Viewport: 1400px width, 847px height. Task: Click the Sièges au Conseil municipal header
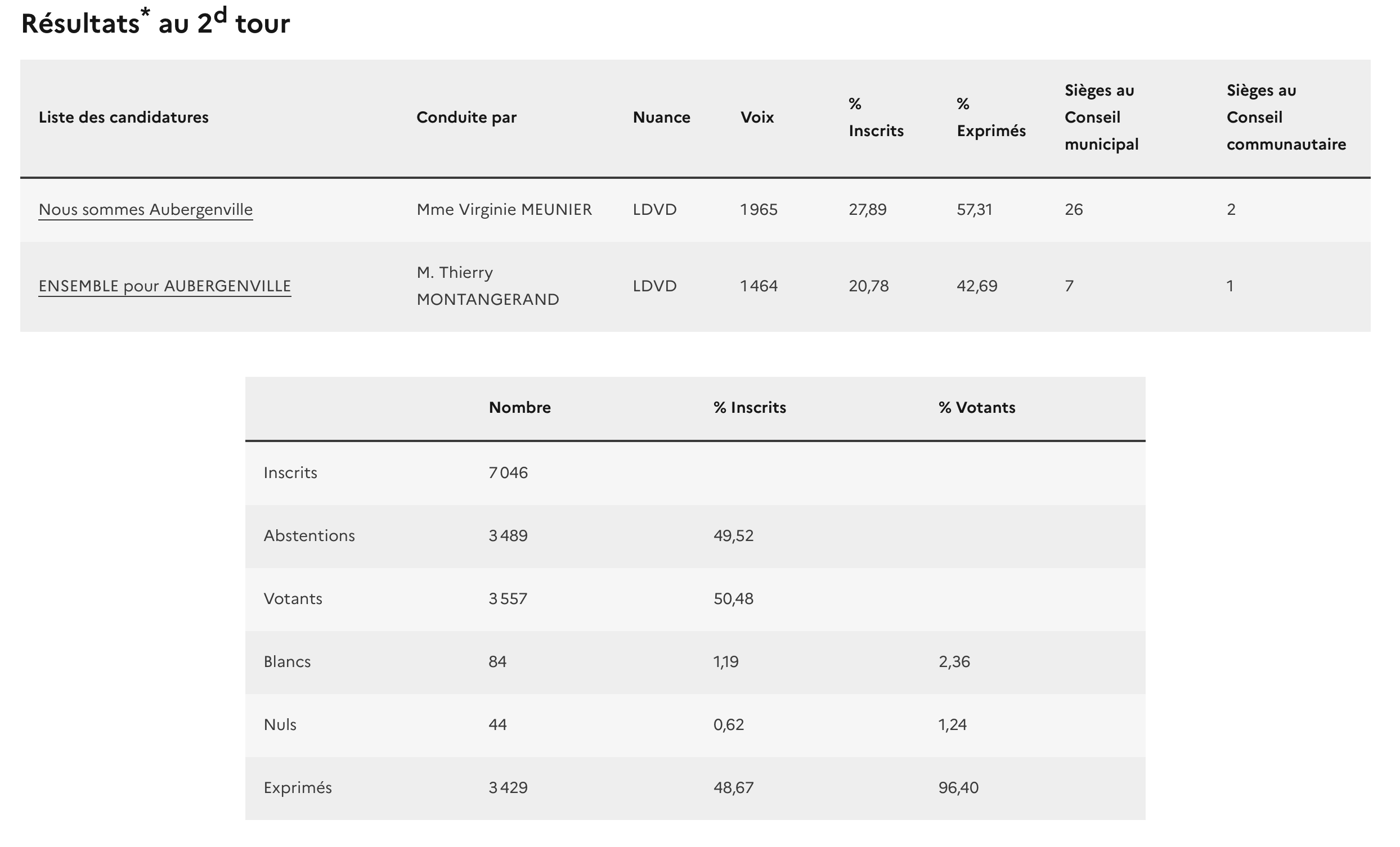[1101, 118]
